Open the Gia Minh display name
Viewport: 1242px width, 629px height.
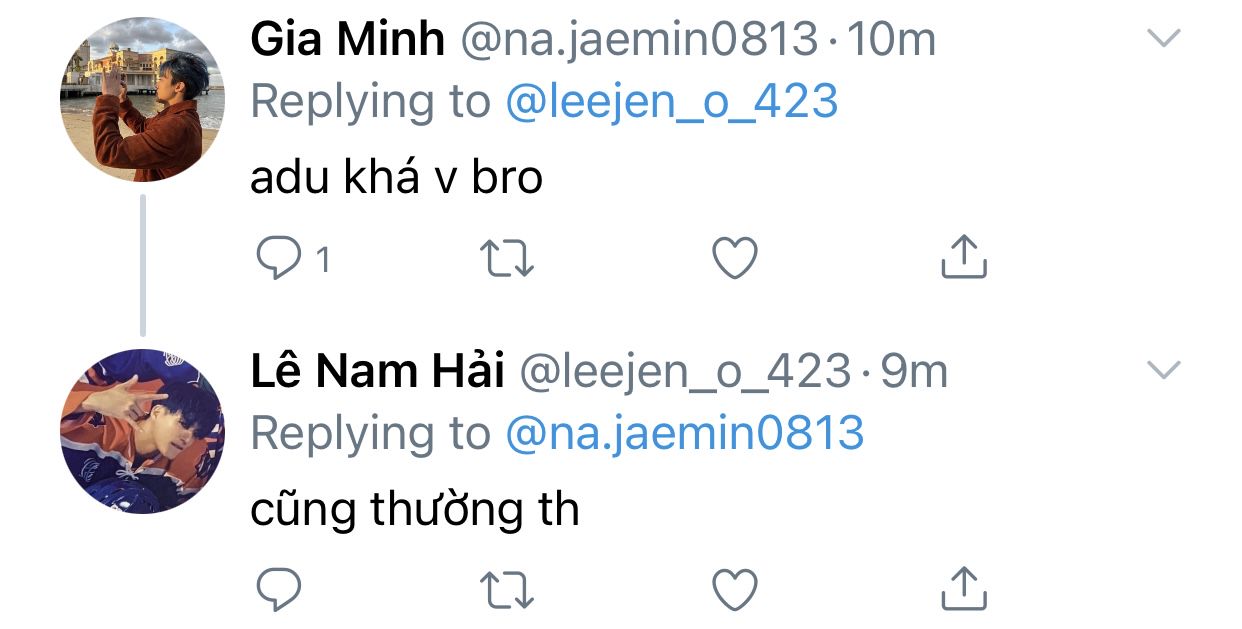click(x=347, y=40)
